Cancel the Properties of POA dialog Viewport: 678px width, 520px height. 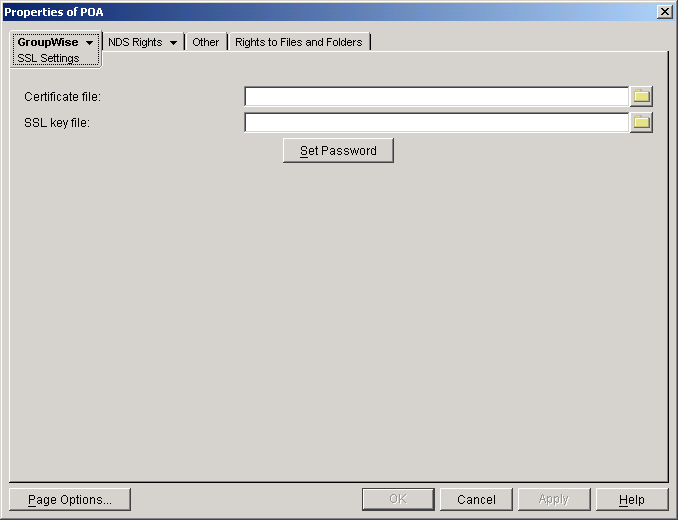point(476,500)
